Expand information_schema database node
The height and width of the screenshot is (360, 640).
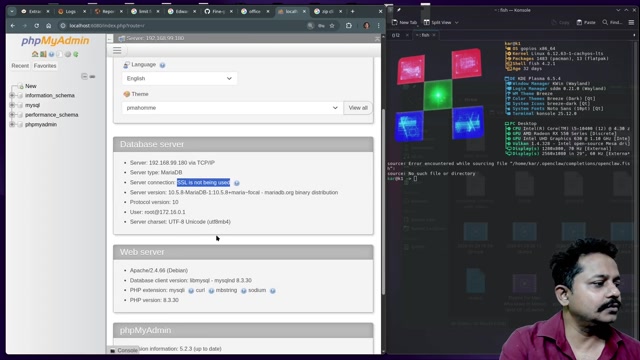[x=12, y=95]
